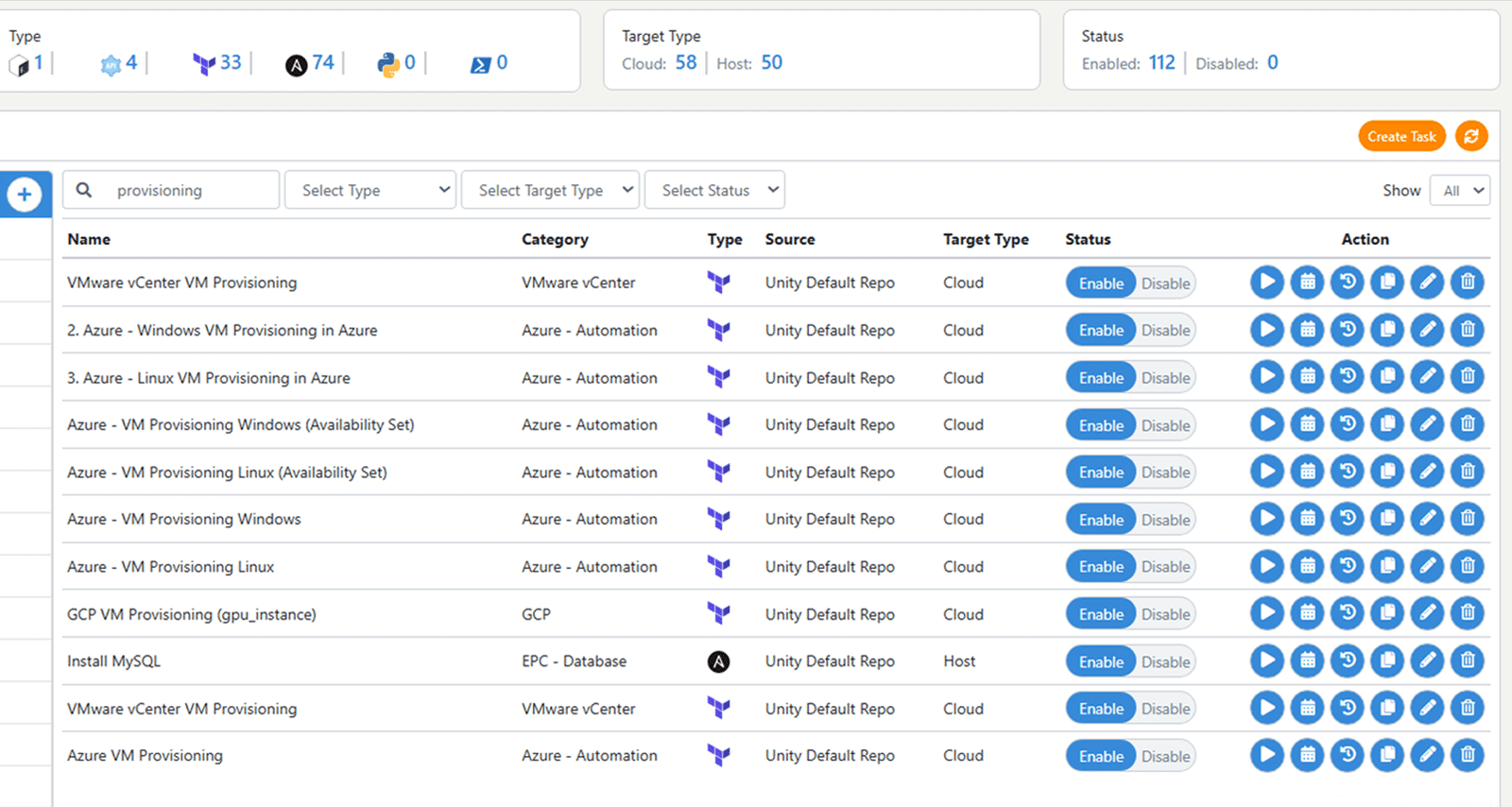Edit the first VMware vCenter VM Provisioning task
The width and height of the screenshot is (1512, 807).
click(x=1427, y=282)
